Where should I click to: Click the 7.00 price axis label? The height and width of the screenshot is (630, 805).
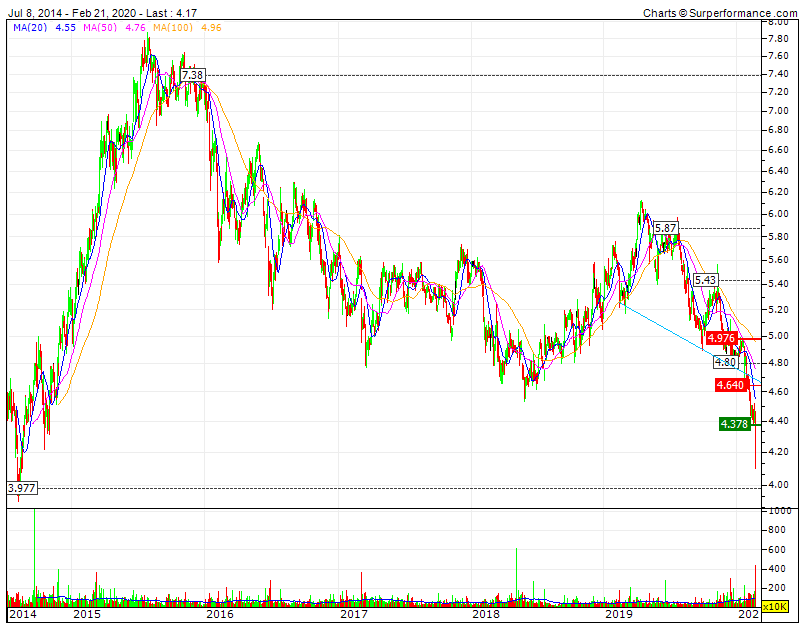pyautogui.click(x=778, y=111)
